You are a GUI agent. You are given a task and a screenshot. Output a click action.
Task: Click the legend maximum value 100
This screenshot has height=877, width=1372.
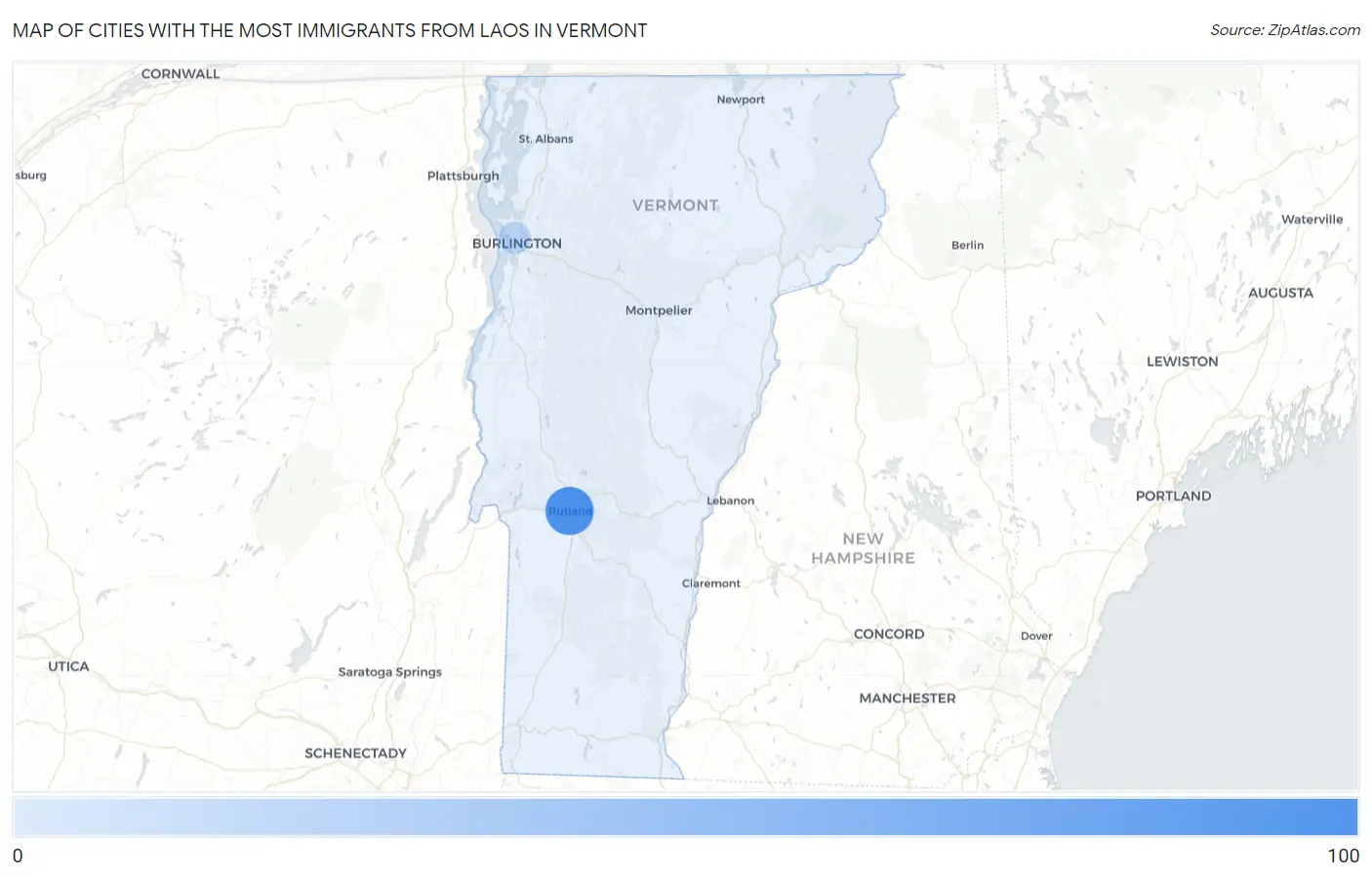click(1343, 856)
